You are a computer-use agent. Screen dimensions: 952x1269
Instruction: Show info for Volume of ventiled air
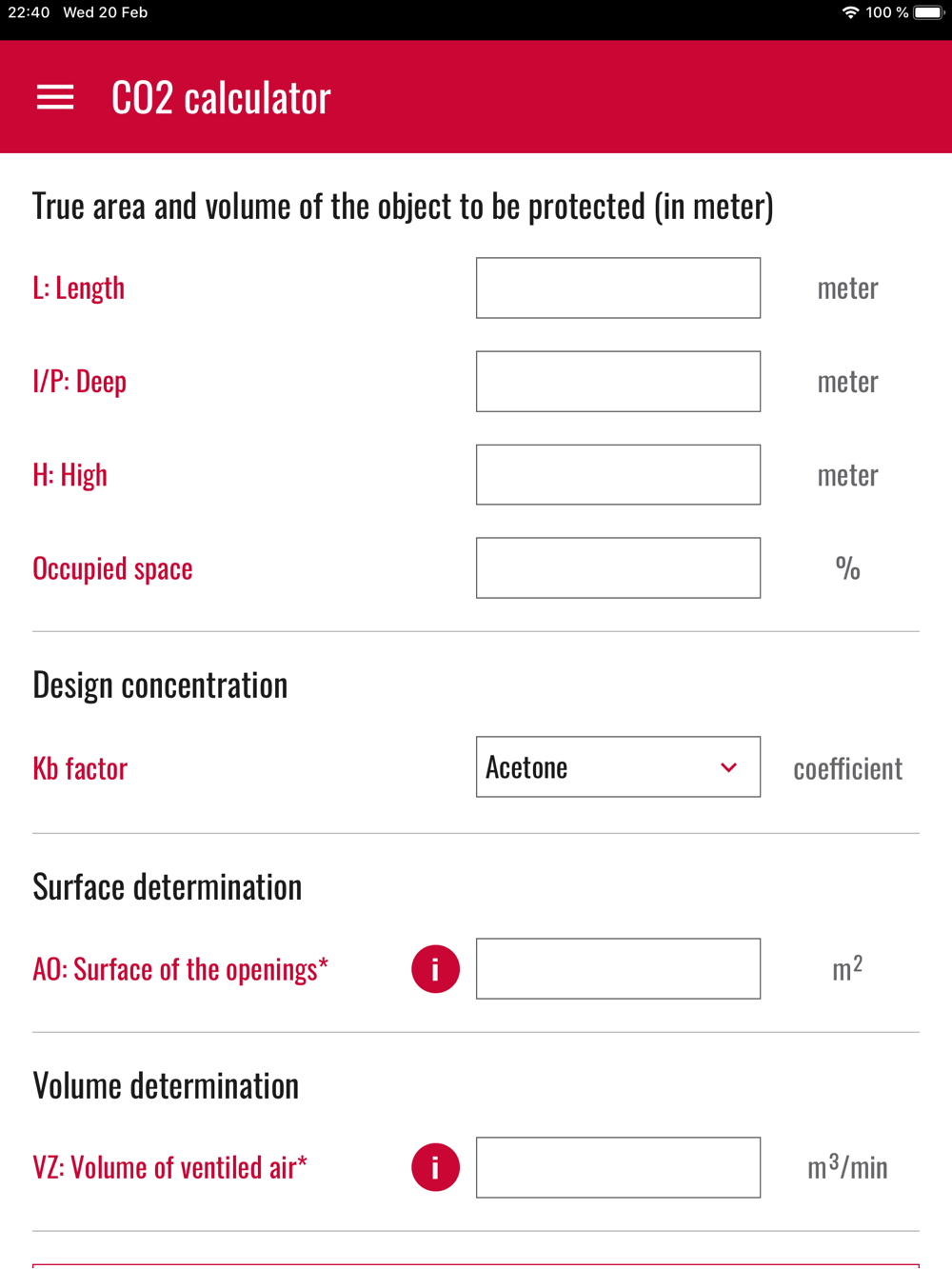pos(436,1167)
